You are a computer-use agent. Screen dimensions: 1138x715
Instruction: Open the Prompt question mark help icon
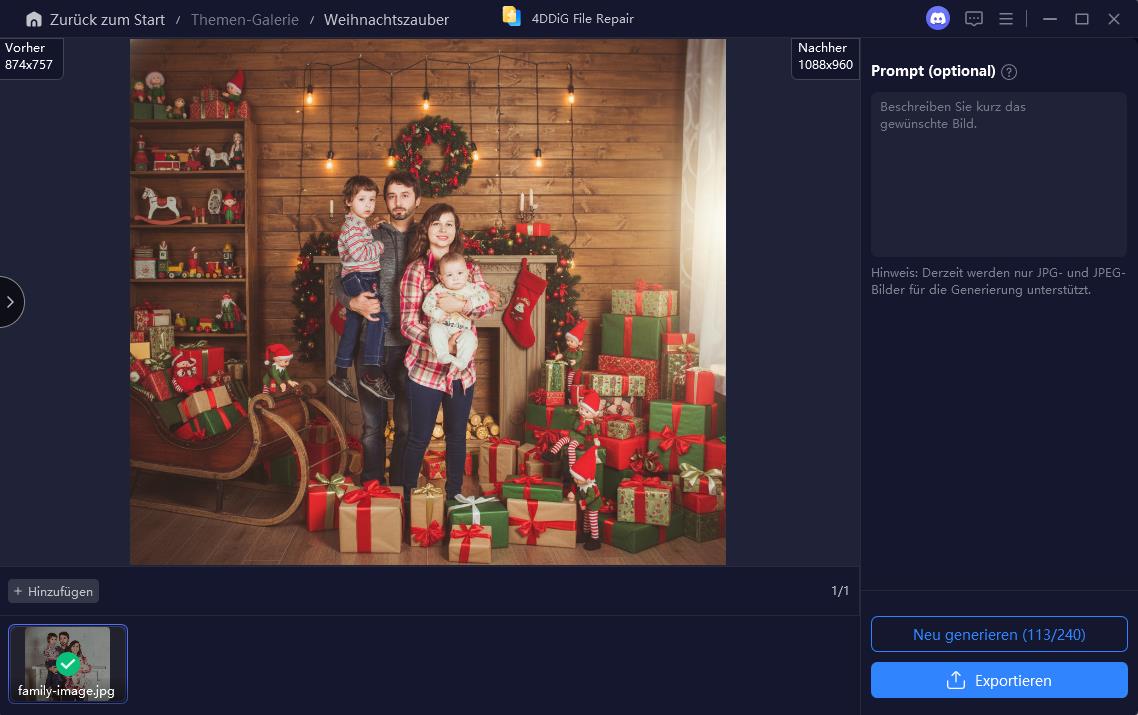pos(1009,71)
